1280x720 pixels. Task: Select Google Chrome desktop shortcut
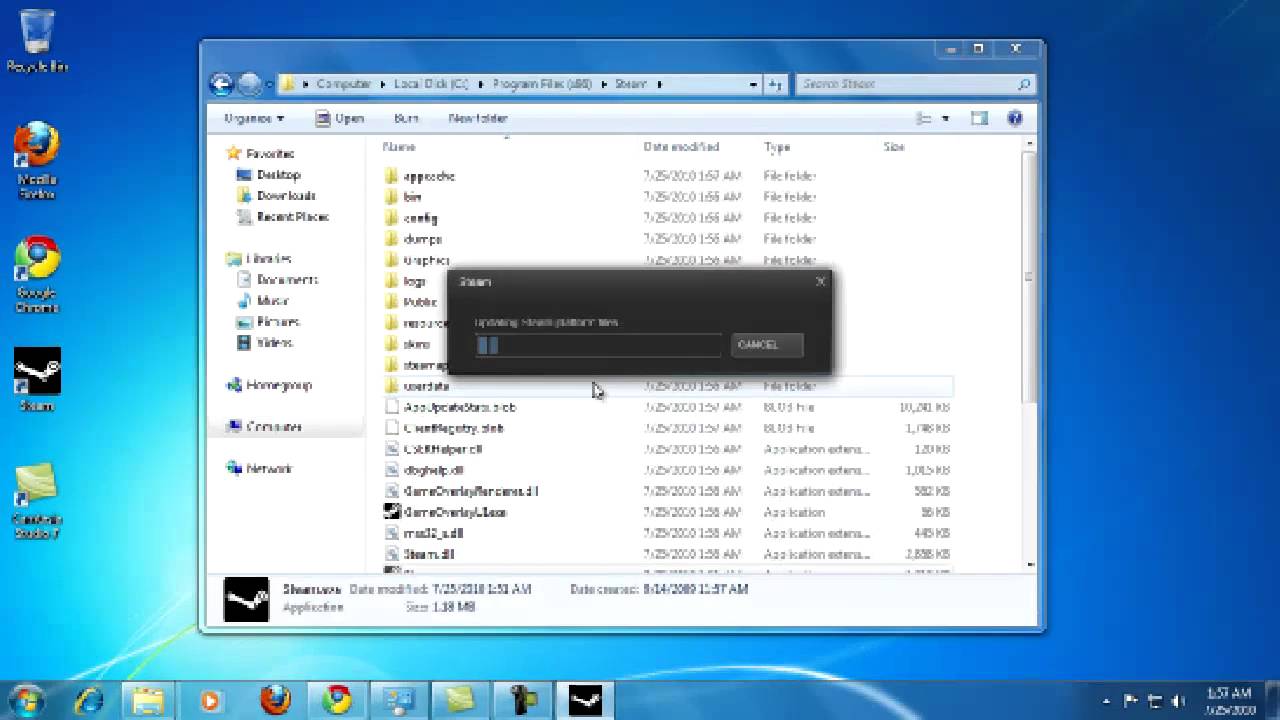coord(37,274)
